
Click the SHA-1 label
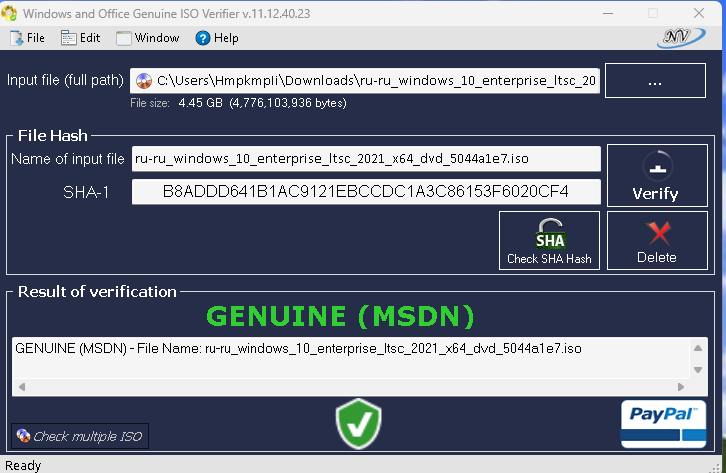(x=86, y=192)
